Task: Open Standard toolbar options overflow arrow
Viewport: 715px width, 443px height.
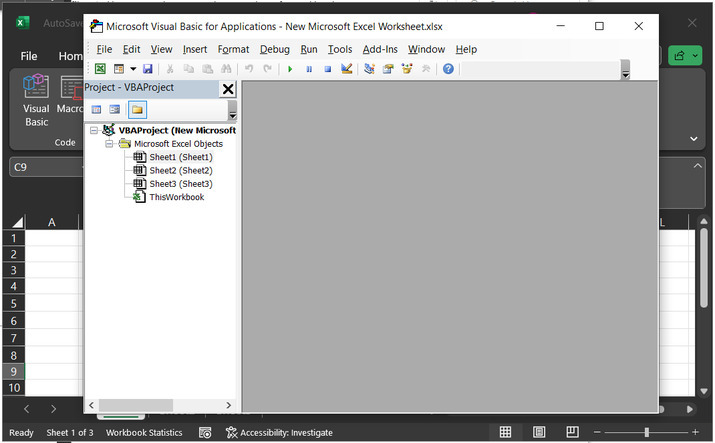Action: coord(626,70)
